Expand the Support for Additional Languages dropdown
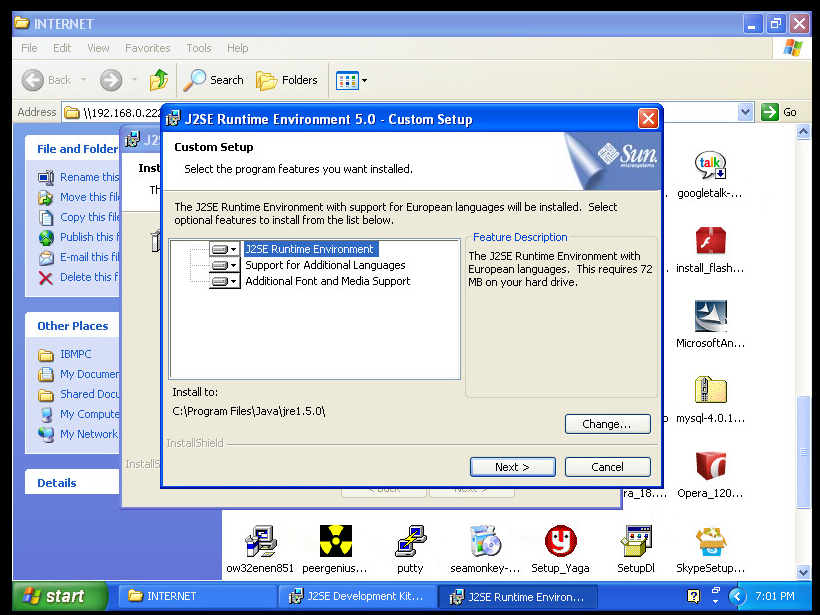Screen dimensions: 820x615 coord(224,266)
